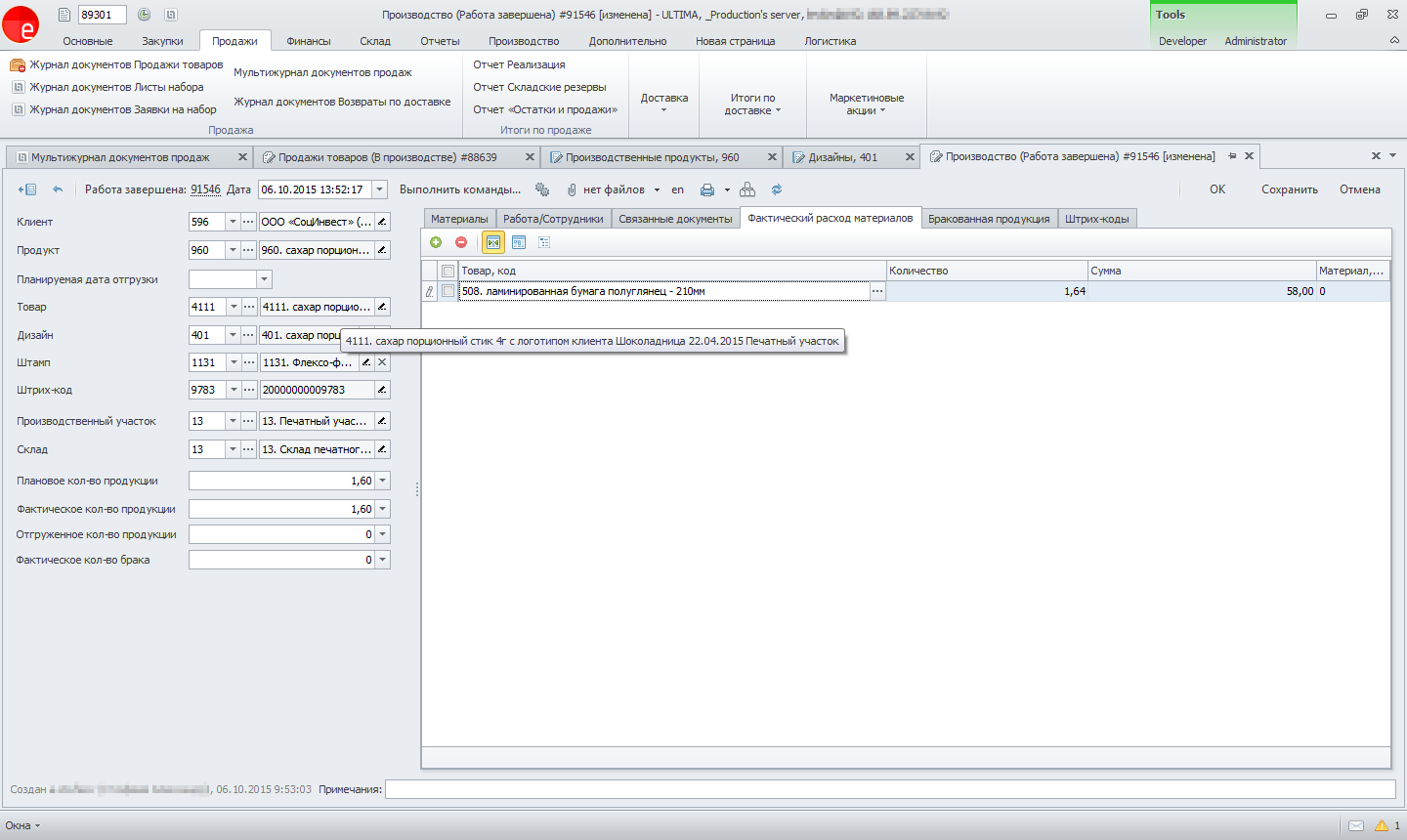Expand the Планируемая дата отгрузки dropdown
Viewport: 1407px width, 840px height.
(x=264, y=279)
